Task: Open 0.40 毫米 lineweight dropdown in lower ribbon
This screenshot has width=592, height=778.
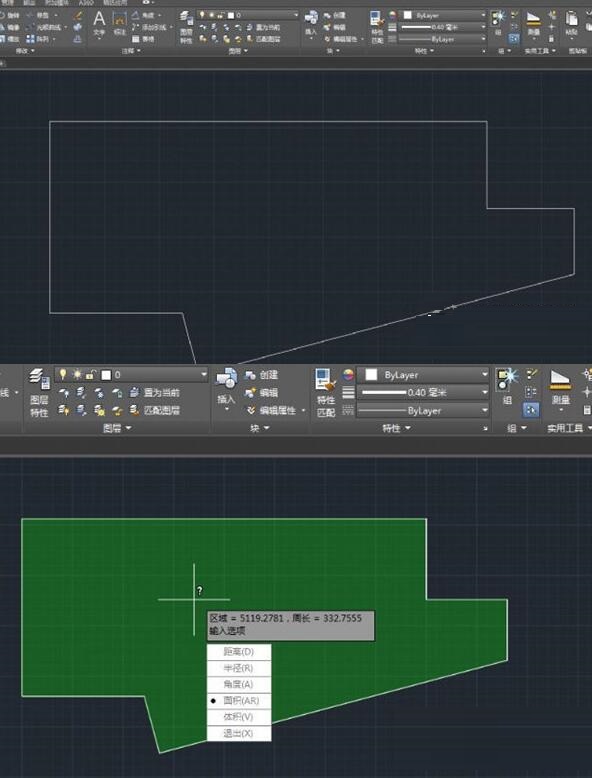Action: 484,392
